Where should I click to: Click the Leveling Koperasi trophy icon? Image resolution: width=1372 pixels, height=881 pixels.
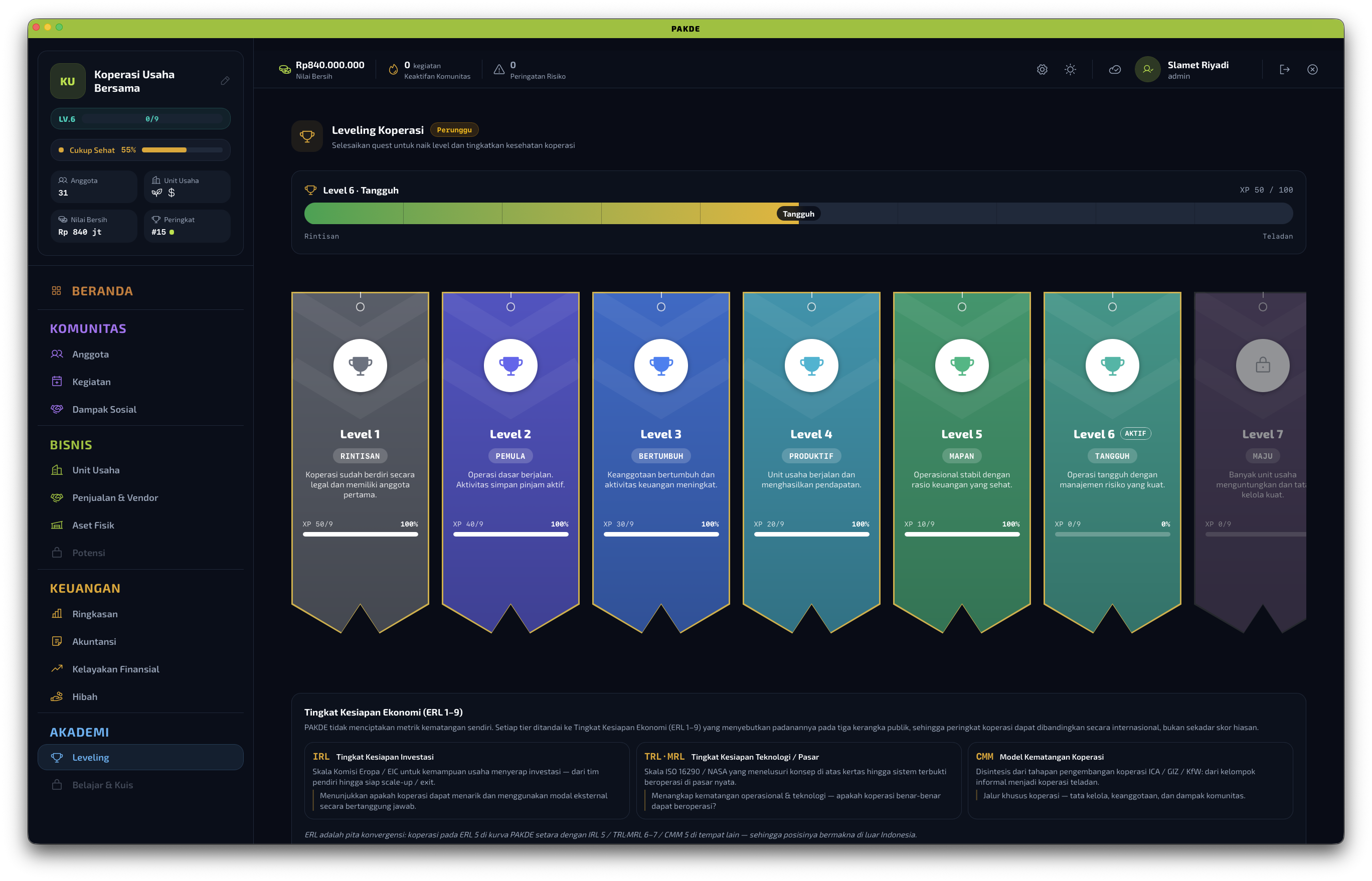click(307, 136)
